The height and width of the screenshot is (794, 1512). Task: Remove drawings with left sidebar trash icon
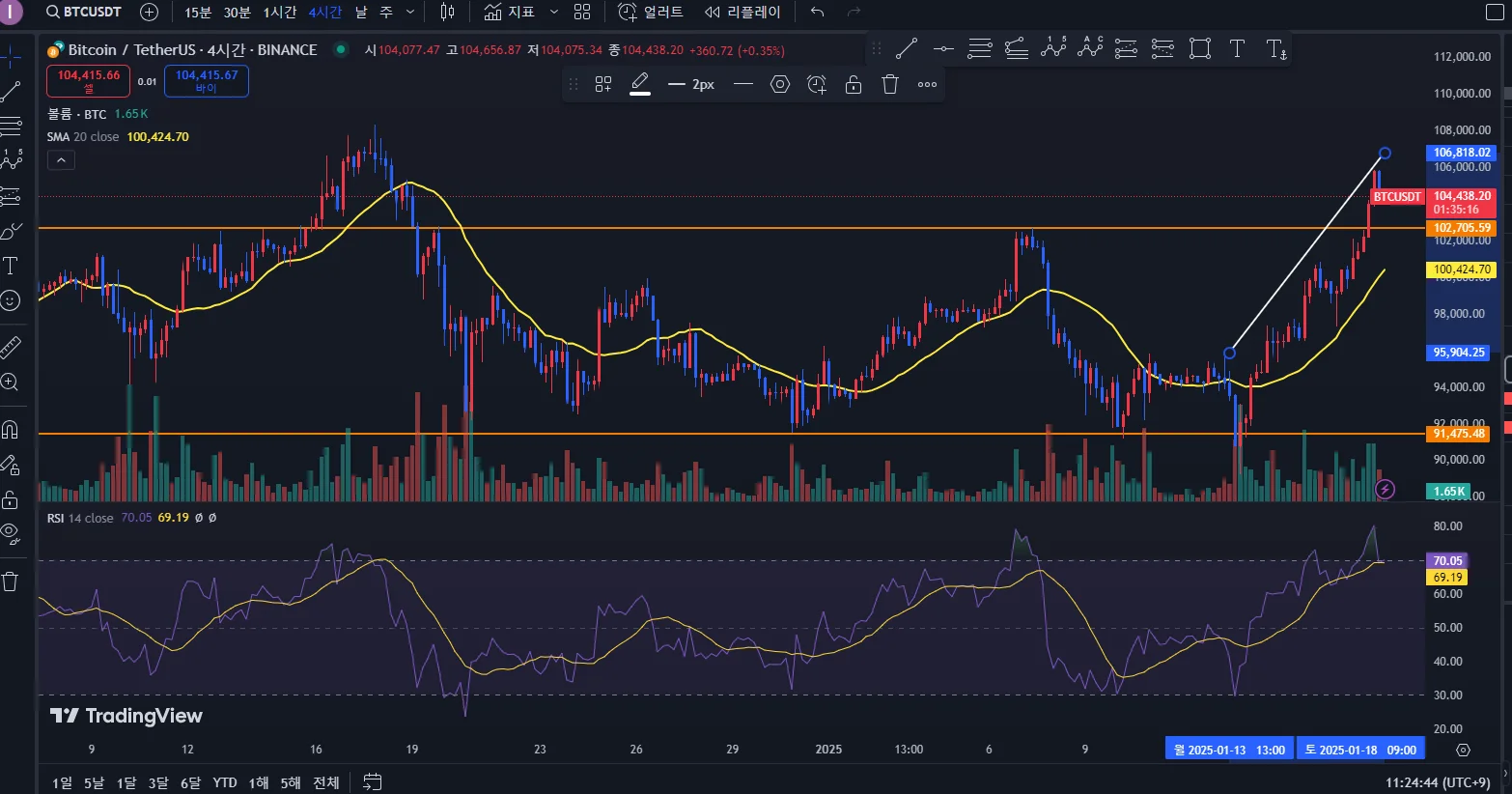[x=11, y=581]
